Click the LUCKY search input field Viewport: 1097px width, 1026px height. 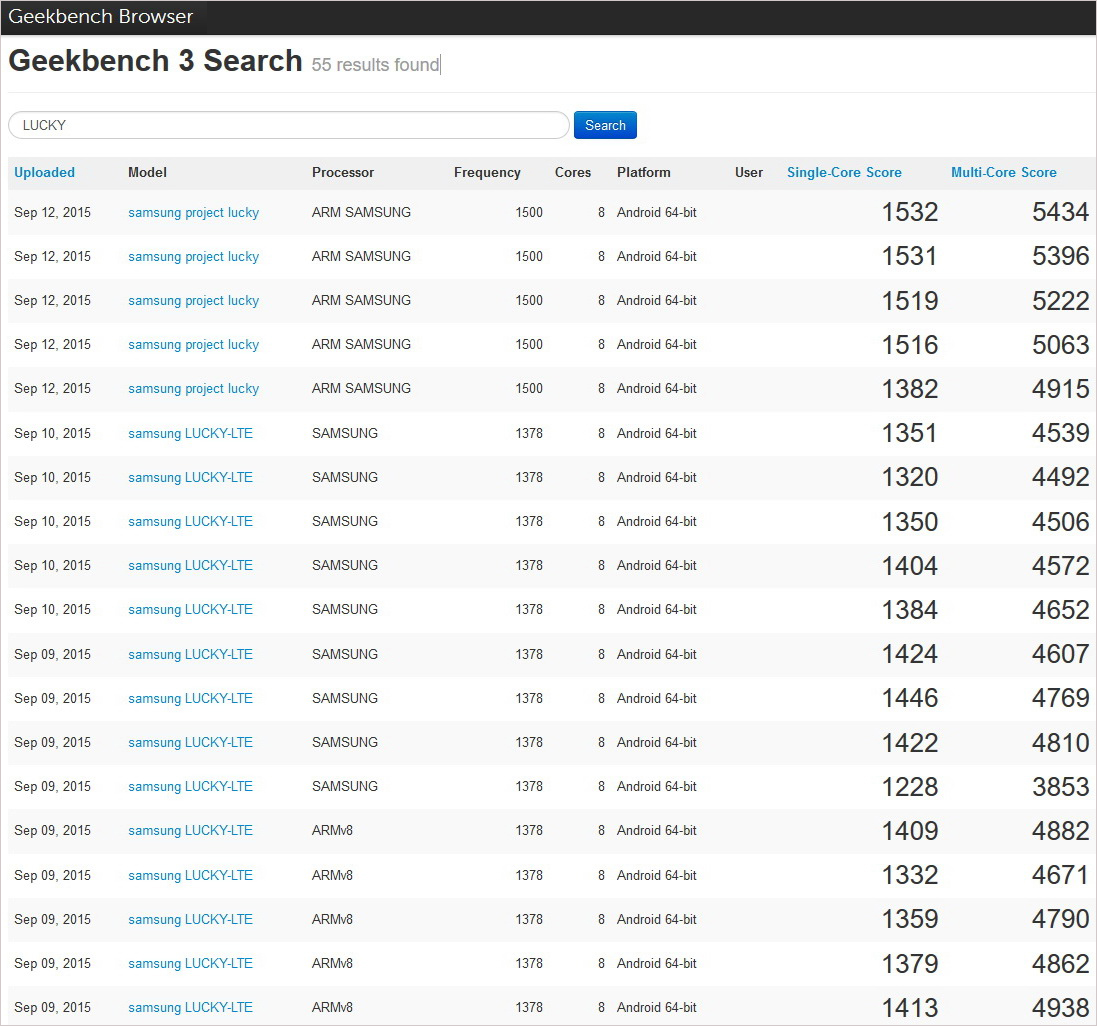tap(288, 125)
